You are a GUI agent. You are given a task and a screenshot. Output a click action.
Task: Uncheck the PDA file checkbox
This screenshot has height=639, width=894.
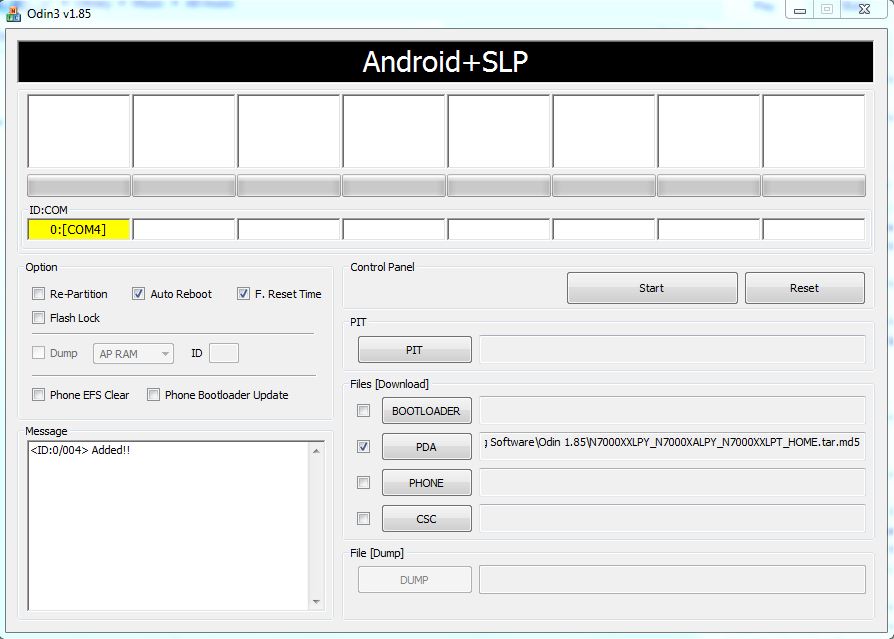[364, 447]
